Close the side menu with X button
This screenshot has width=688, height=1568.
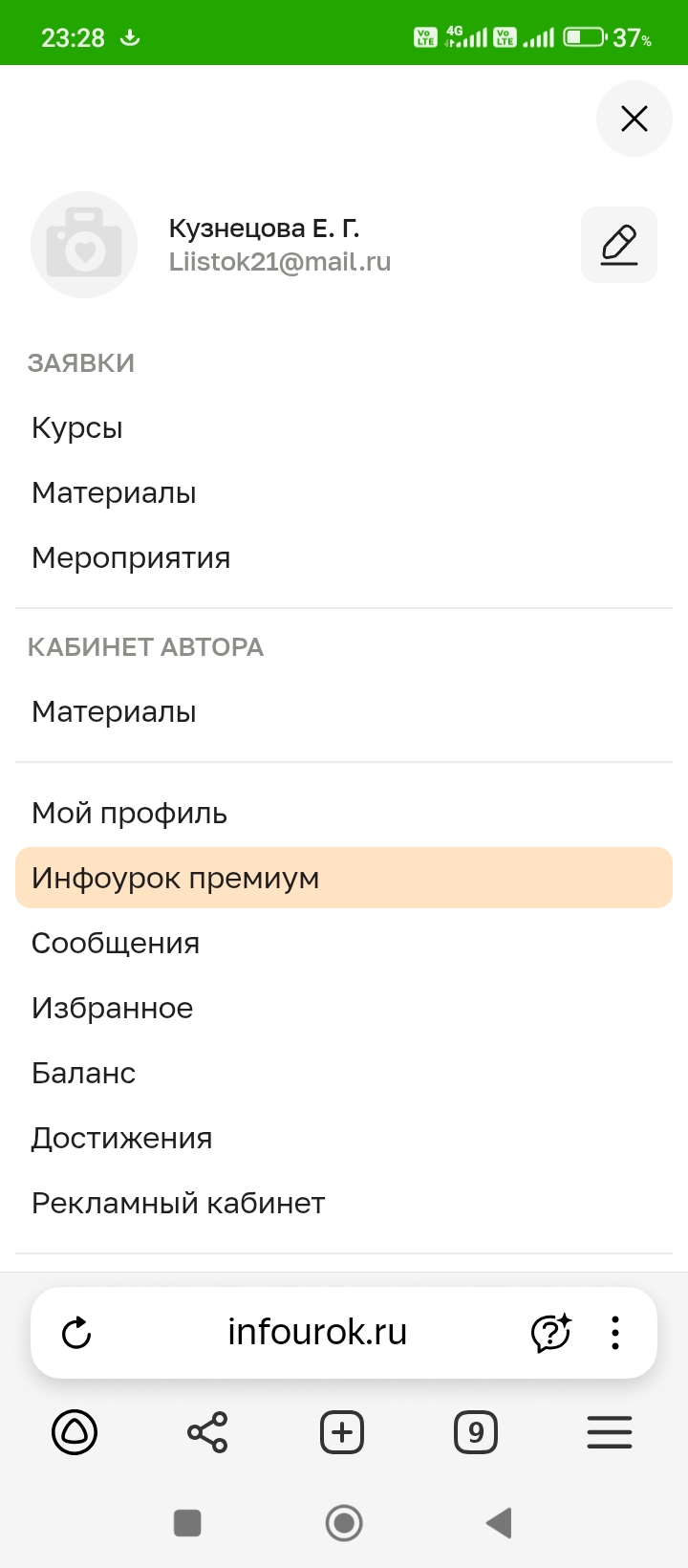tap(634, 120)
